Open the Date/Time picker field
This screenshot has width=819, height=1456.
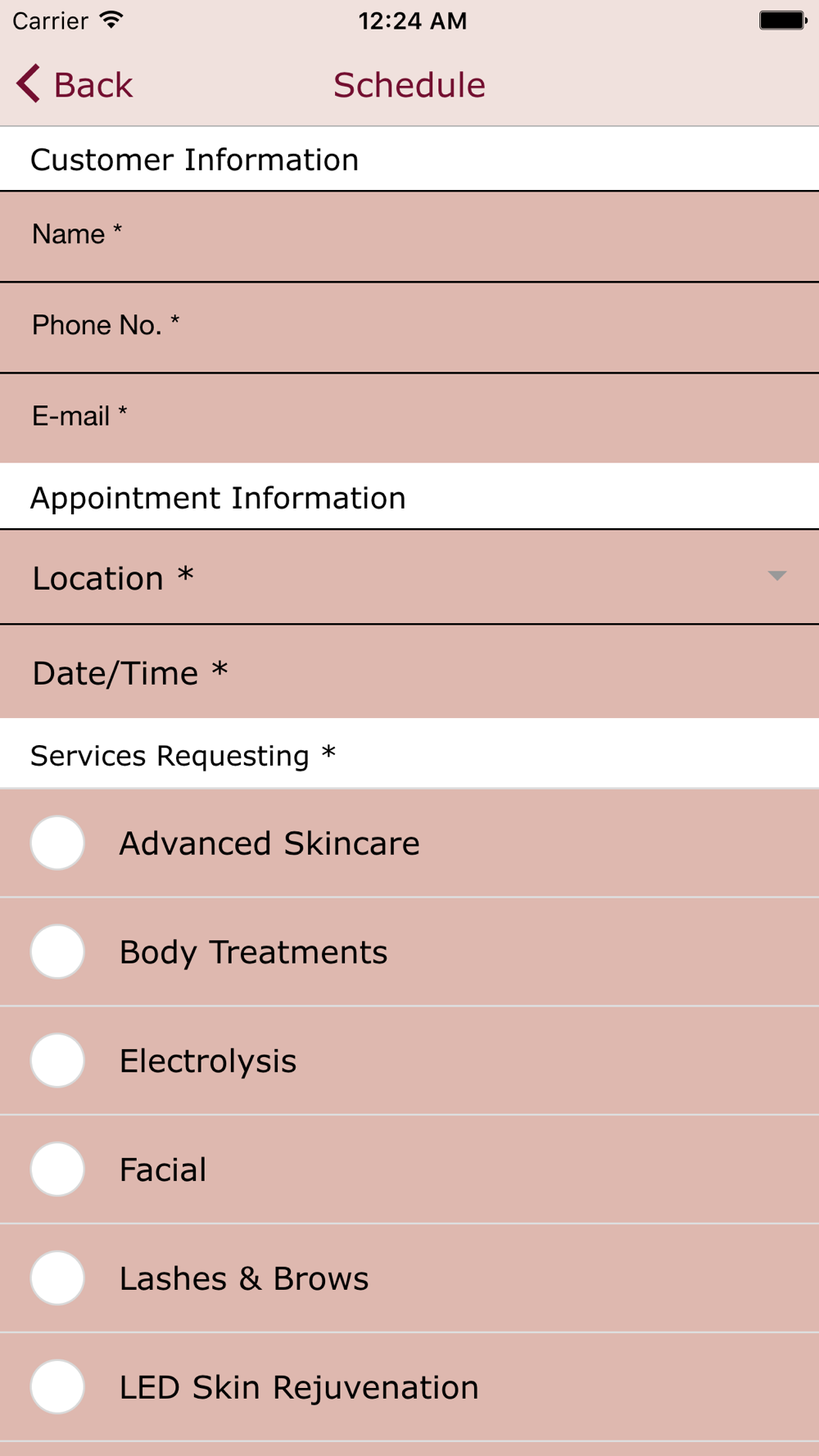click(409, 672)
